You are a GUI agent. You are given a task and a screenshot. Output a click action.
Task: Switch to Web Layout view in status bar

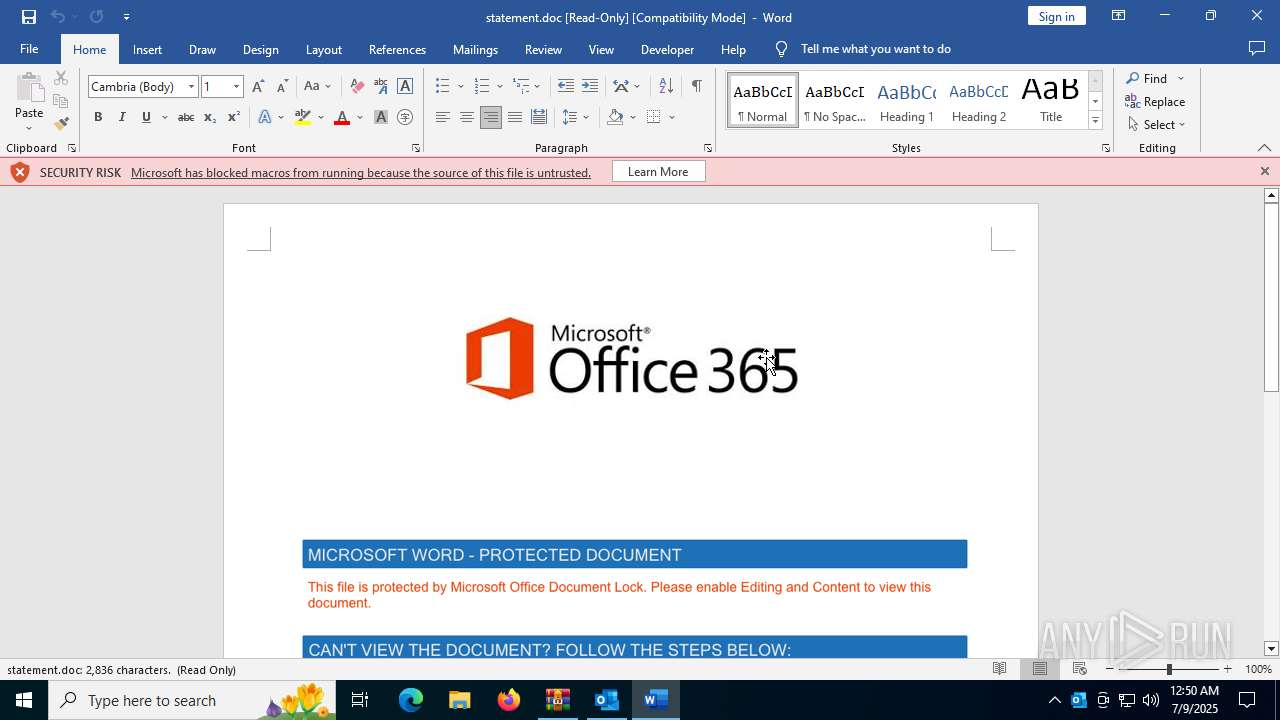[x=1079, y=669]
